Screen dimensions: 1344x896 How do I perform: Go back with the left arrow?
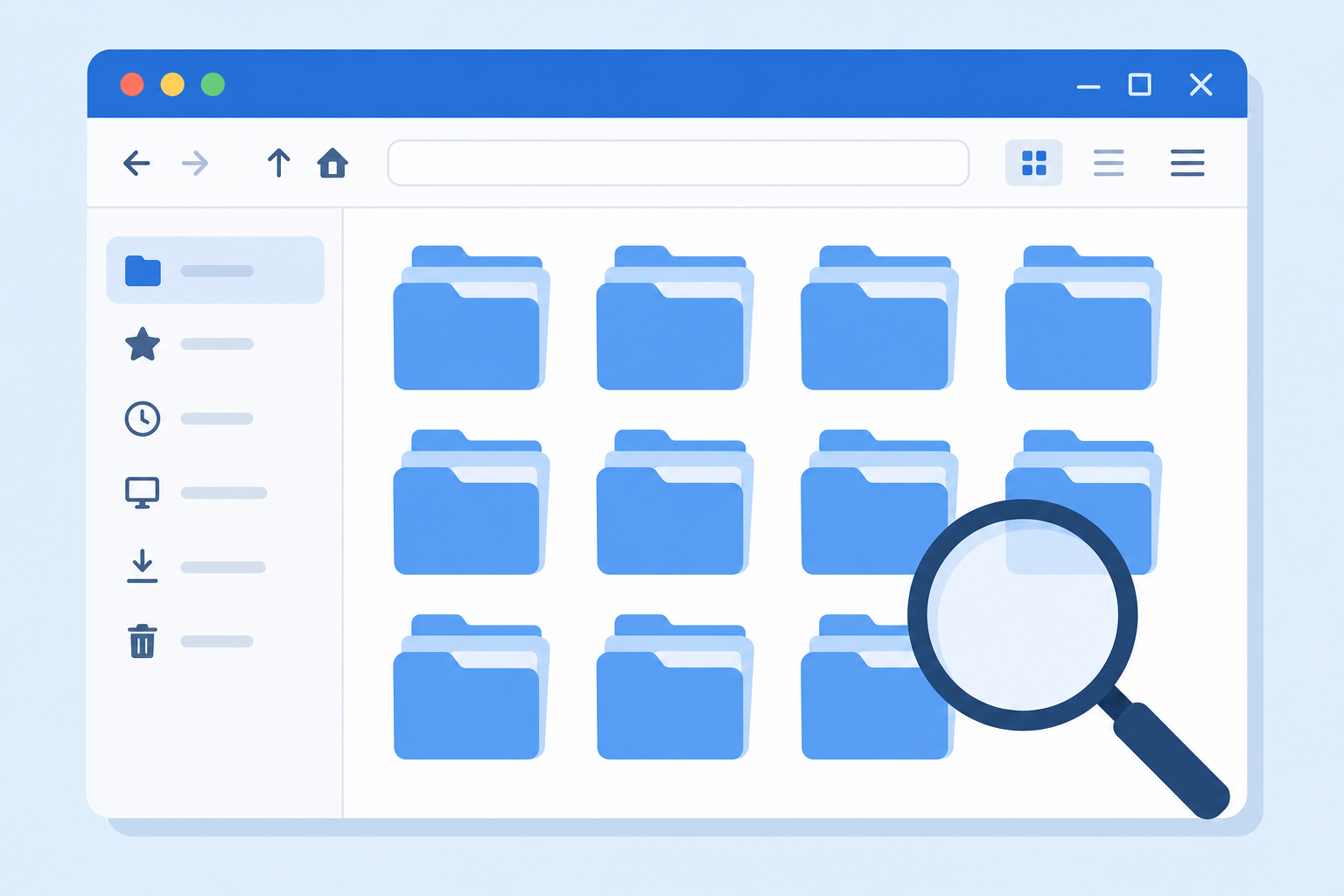136,163
